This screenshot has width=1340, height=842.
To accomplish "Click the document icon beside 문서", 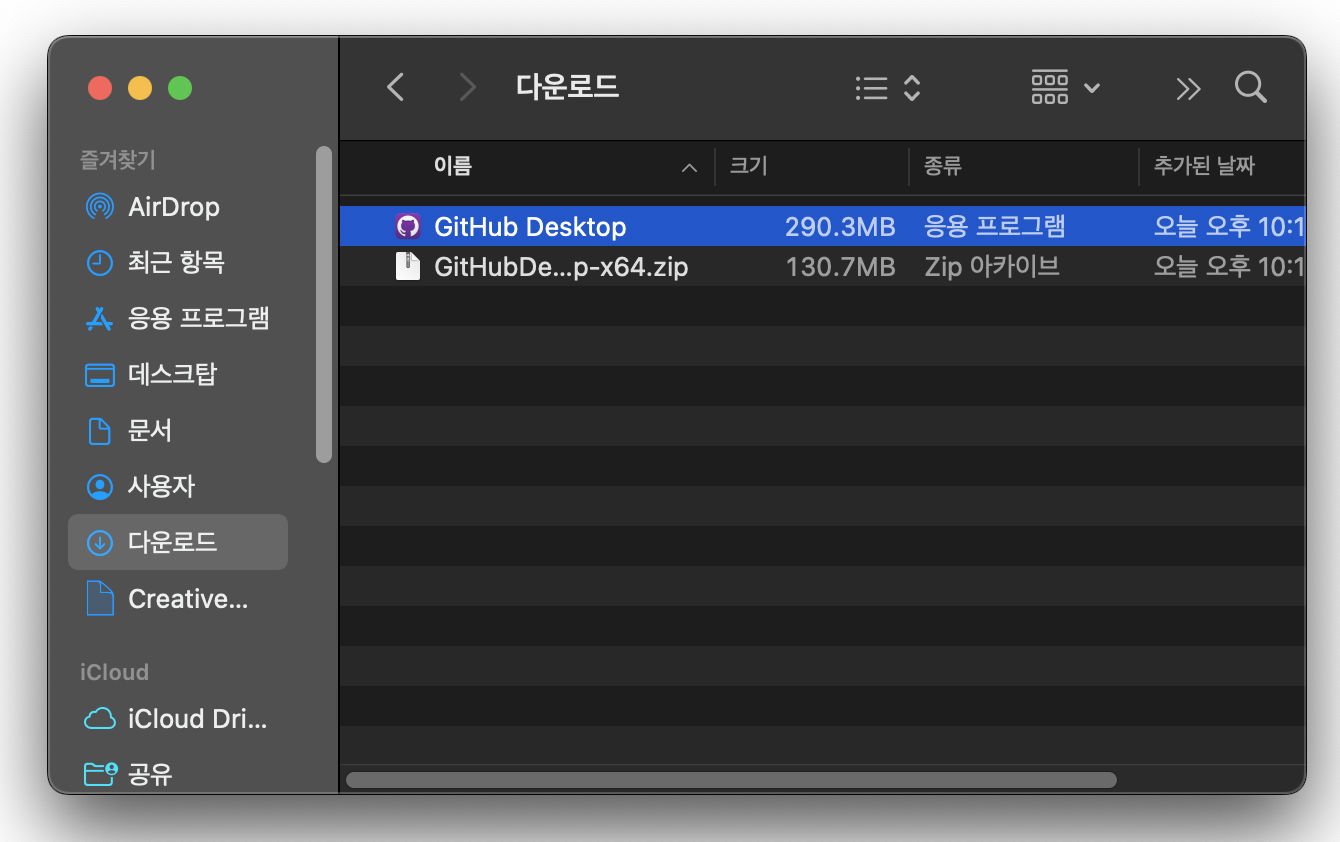I will (x=99, y=431).
